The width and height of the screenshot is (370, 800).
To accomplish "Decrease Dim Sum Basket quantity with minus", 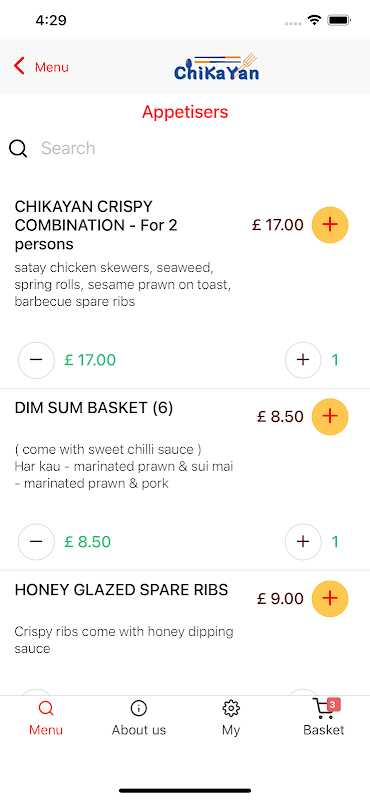I will (36, 542).
